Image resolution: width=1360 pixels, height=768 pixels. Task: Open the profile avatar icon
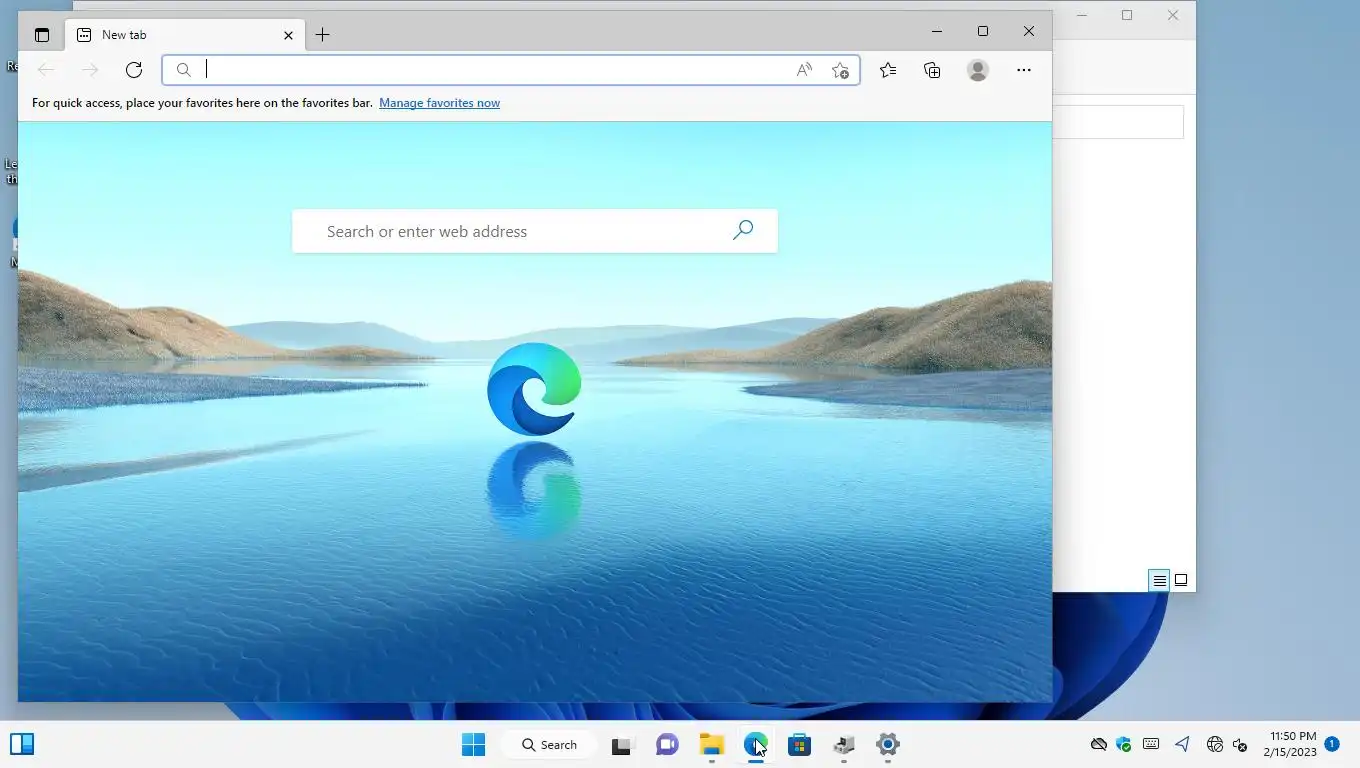click(978, 70)
